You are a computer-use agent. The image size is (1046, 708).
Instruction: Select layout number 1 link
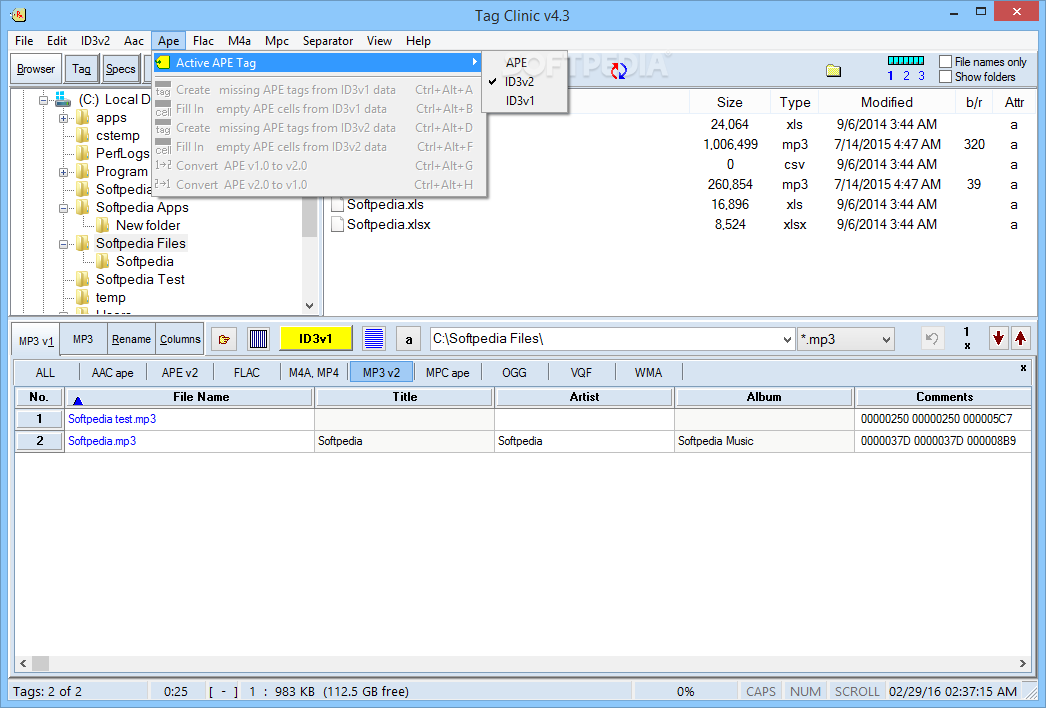(x=890, y=76)
